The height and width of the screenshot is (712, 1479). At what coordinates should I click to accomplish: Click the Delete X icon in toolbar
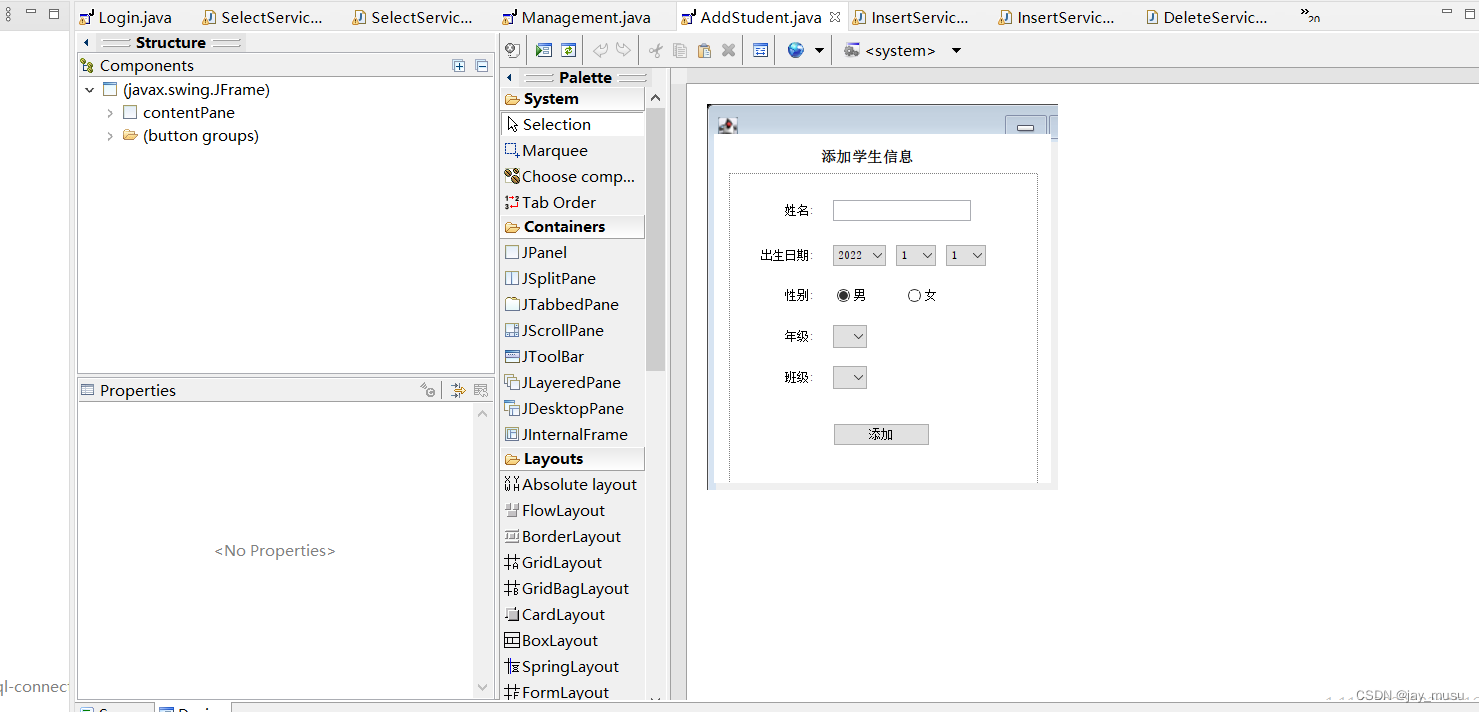728,50
